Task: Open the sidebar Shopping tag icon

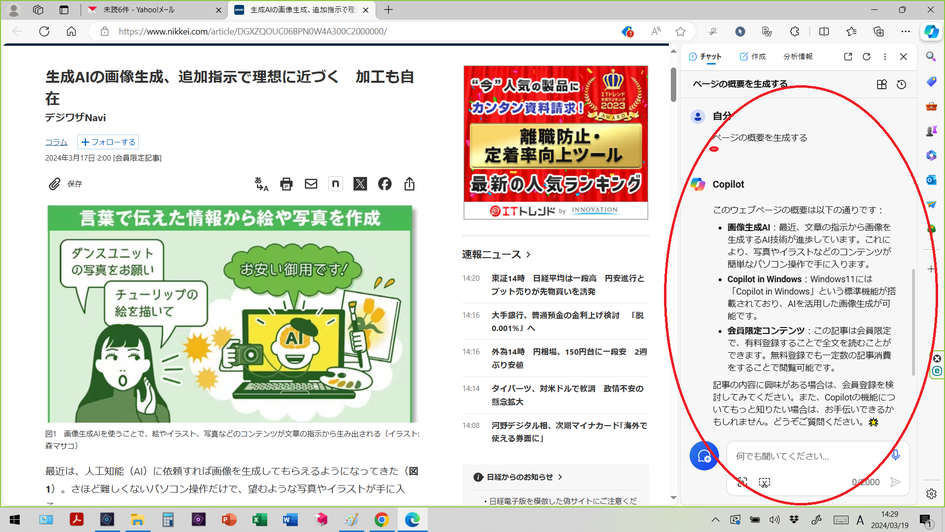Action: [x=931, y=81]
